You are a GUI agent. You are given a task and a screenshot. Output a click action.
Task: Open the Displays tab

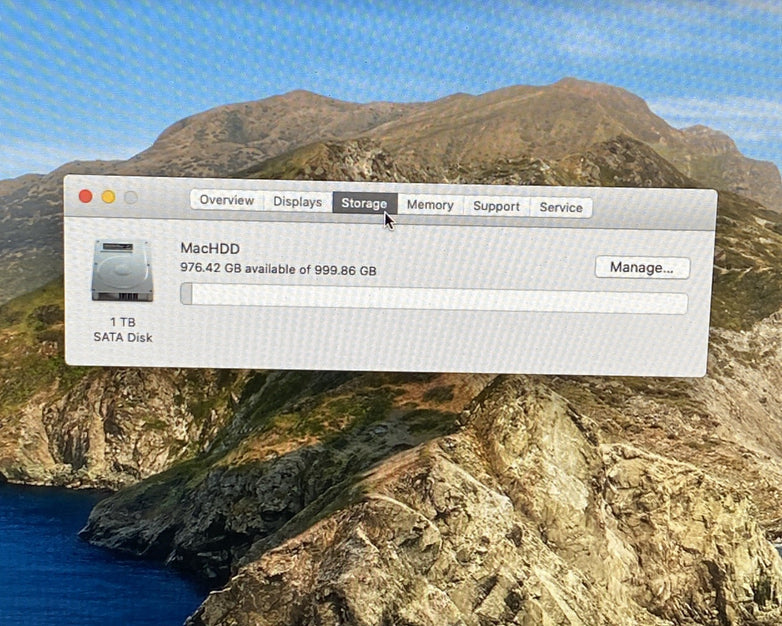click(298, 202)
